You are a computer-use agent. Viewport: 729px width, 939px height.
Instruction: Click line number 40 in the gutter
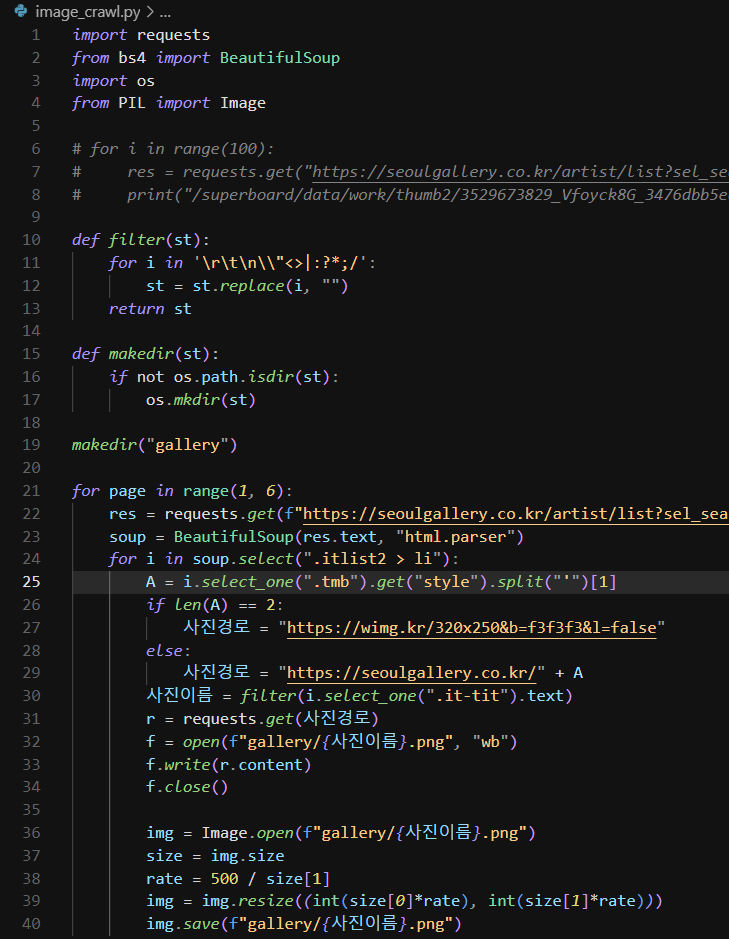point(31,924)
